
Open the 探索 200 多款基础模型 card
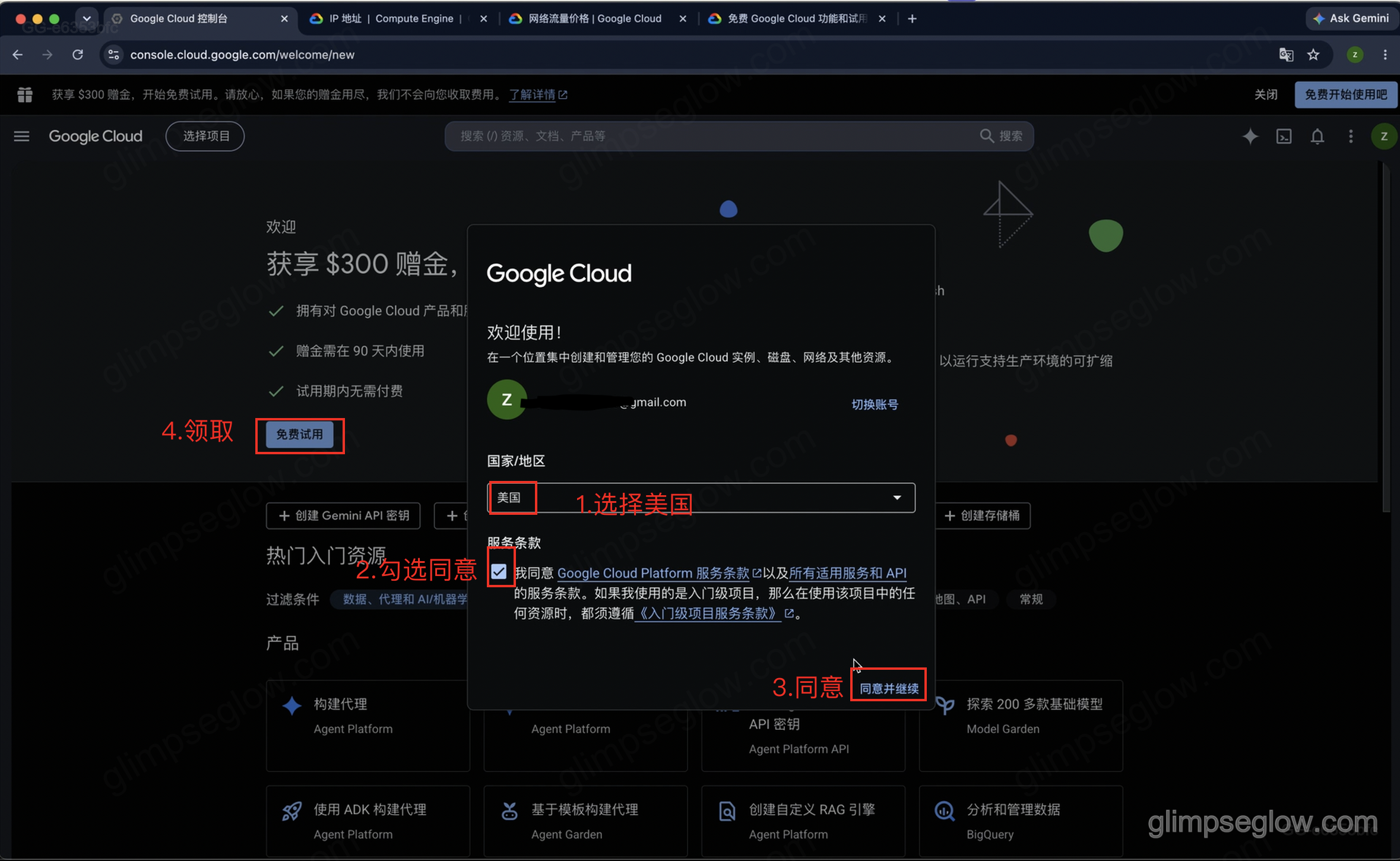[1021, 726]
